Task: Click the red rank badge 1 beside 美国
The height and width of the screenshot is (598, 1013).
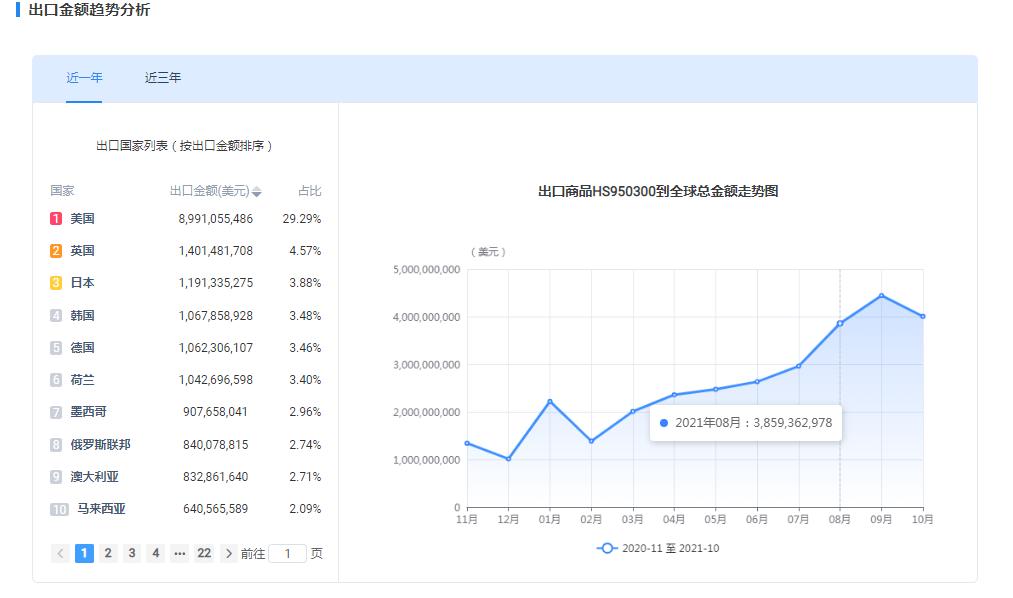Action: 55,218
